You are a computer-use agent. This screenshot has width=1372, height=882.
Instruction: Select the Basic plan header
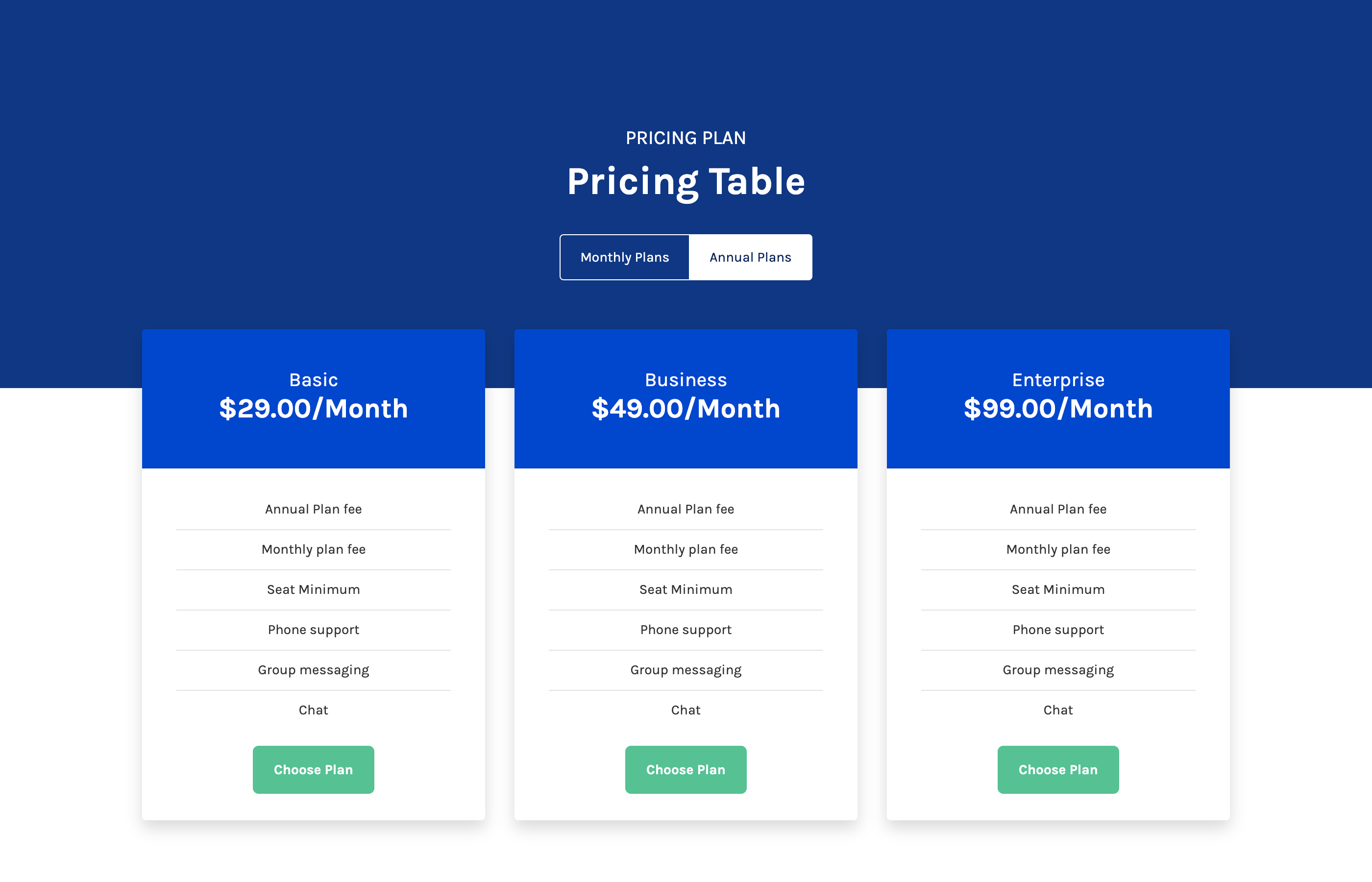pyautogui.click(x=313, y=379)
